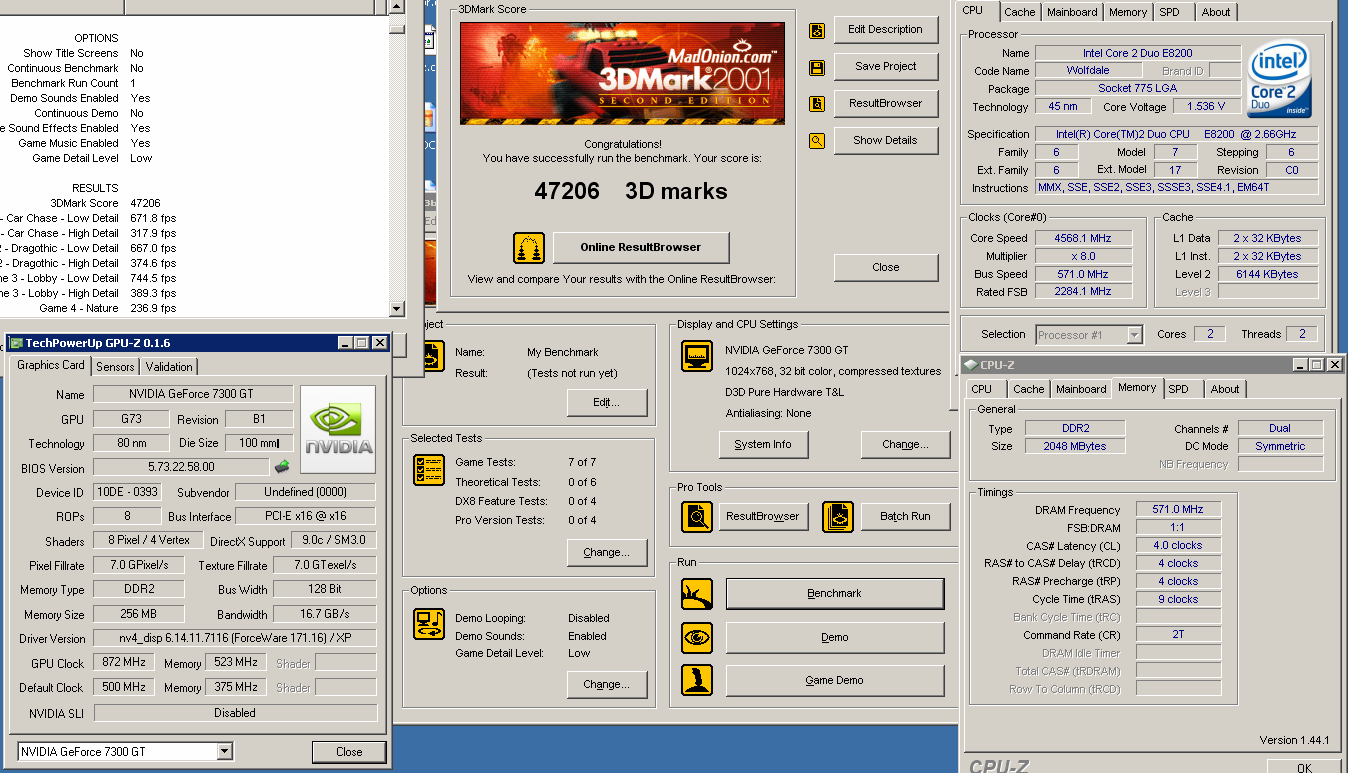Open Mainboard tab in upper CPU-Z window
1348x773 pixels.
tap(1072, 12)
